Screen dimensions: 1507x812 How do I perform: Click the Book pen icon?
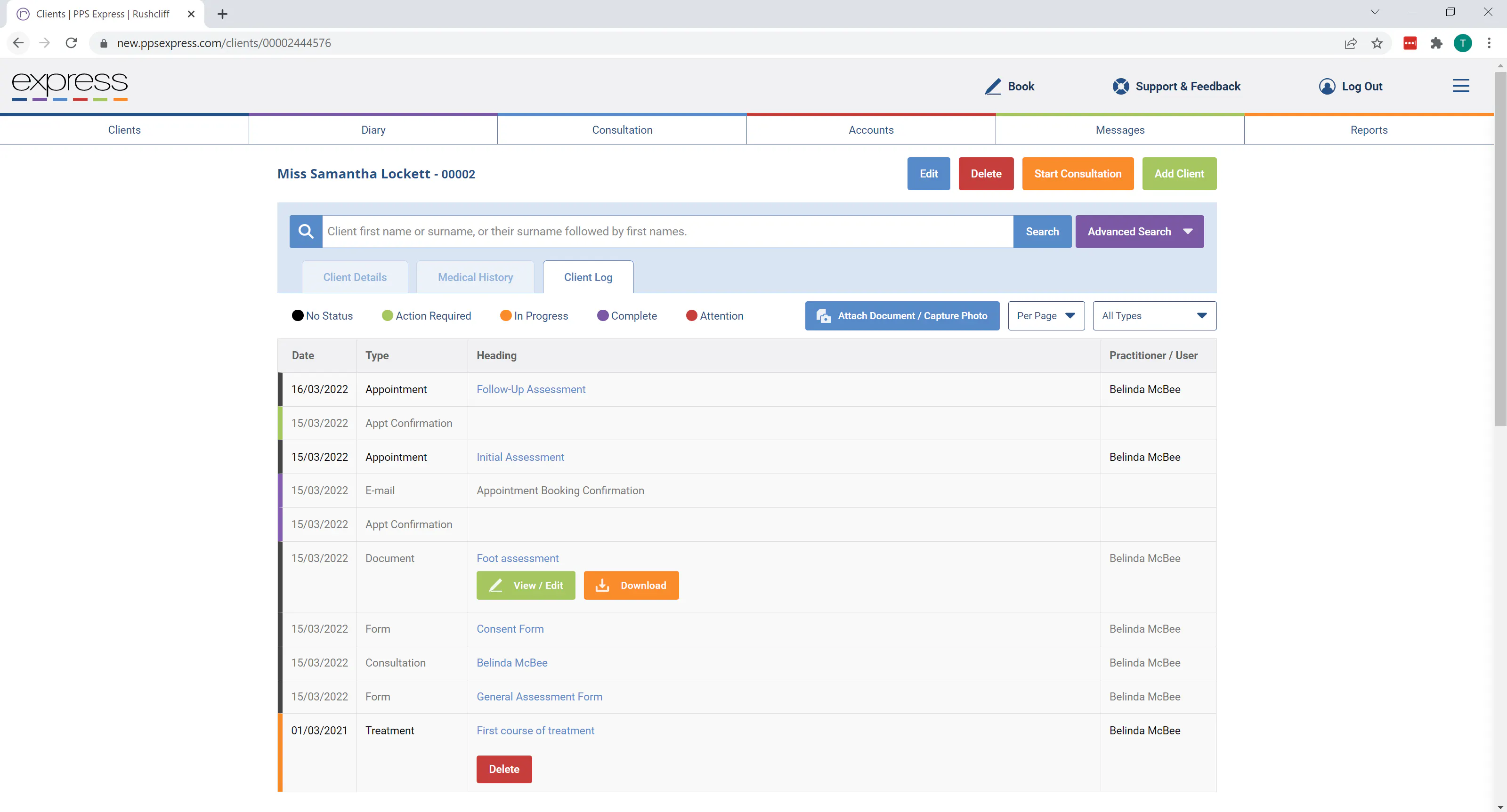[992, 86]
